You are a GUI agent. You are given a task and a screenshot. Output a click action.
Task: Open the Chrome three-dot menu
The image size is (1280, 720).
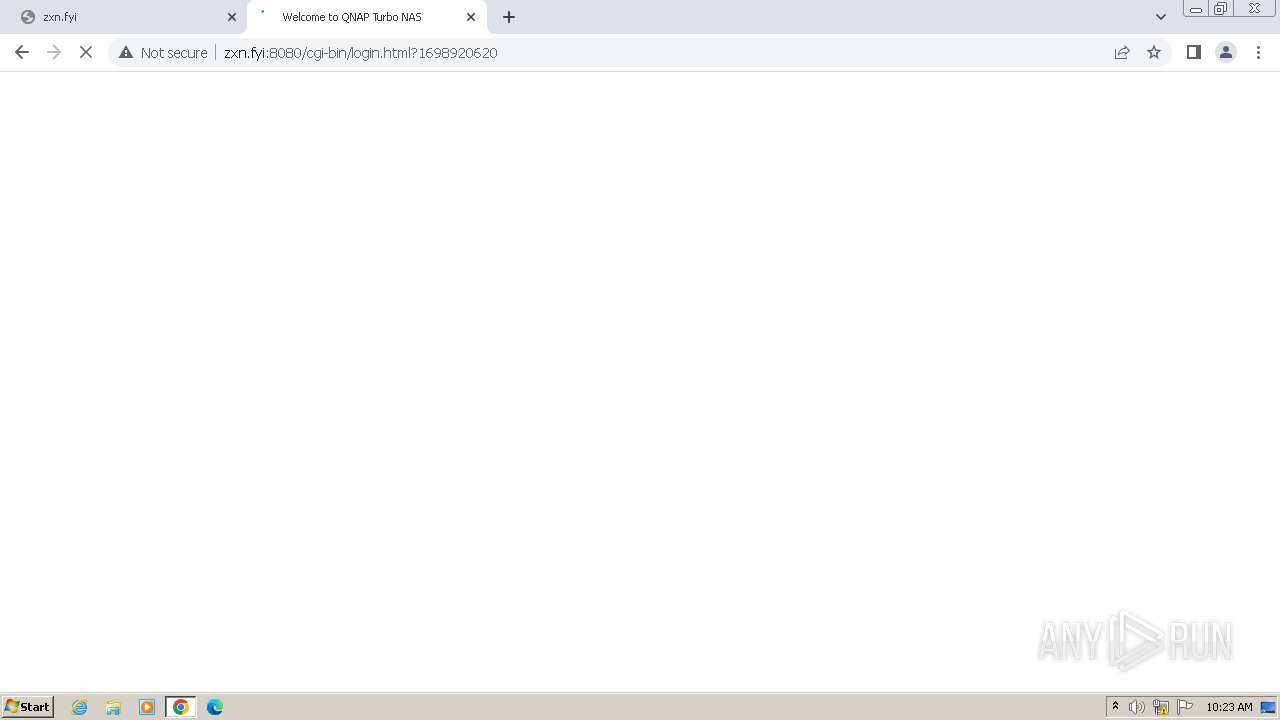coord(1258,52)
